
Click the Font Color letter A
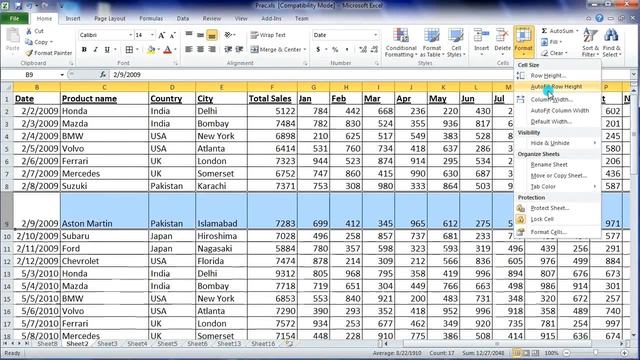click(x=167, y=50)
